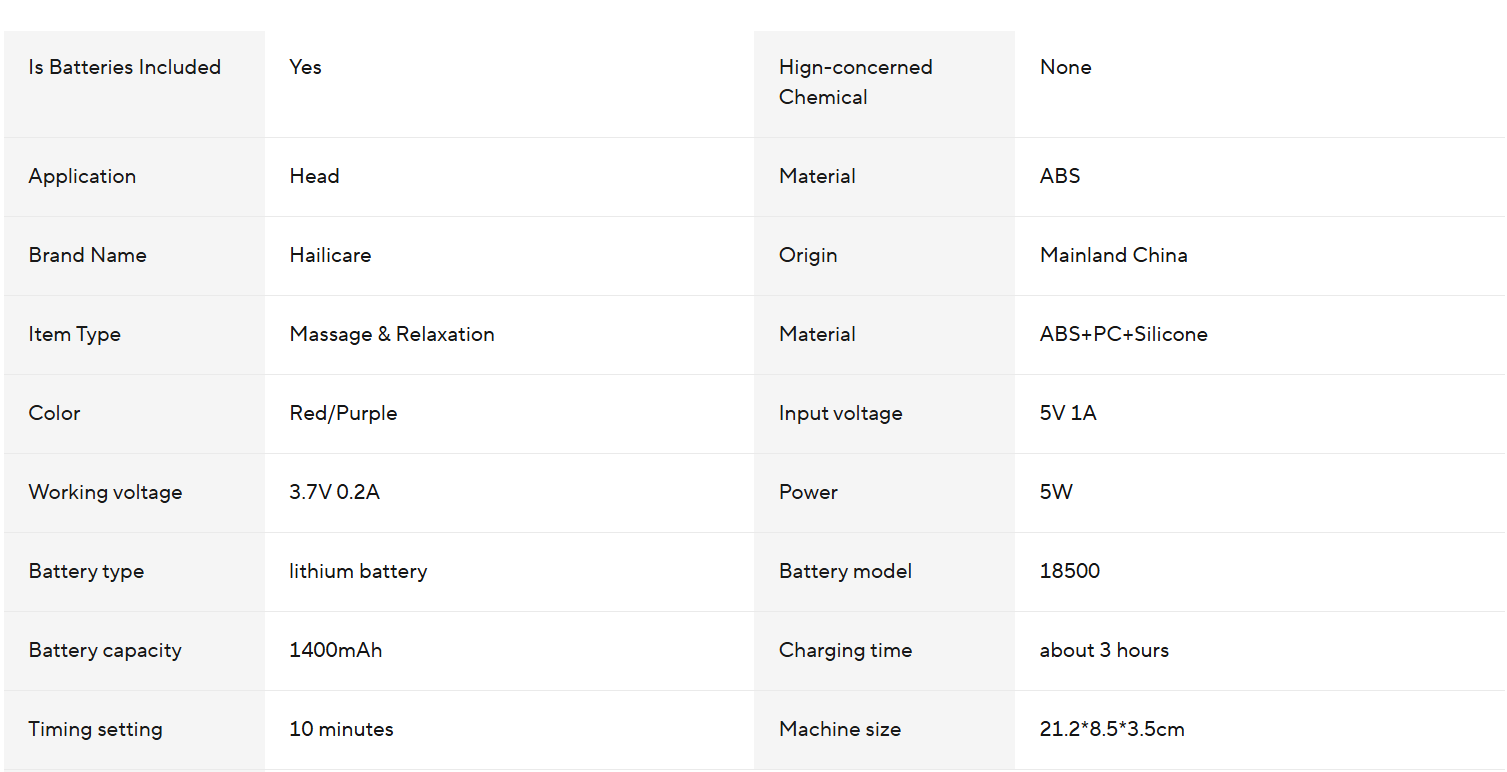
Task: Click the 'Hign-concerned Chemical' label
Action: pyautogui.click(x=855, y=82)
